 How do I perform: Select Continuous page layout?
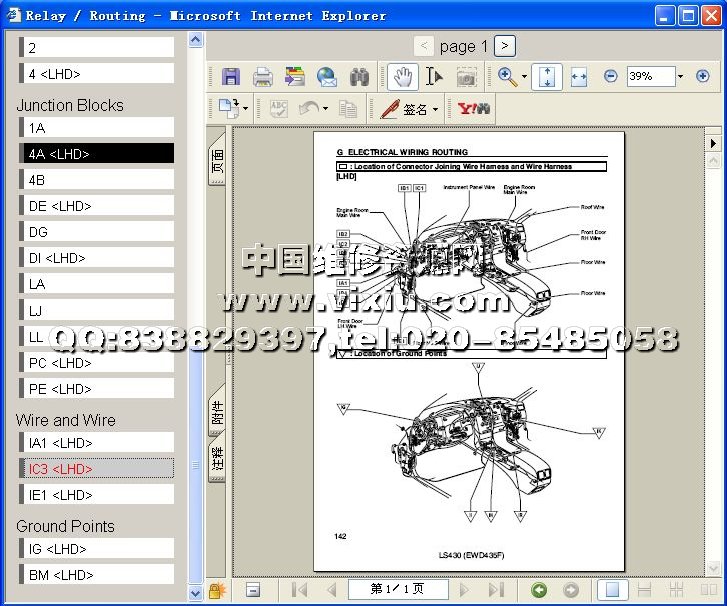pyautogui.click(x=644, y=590)
